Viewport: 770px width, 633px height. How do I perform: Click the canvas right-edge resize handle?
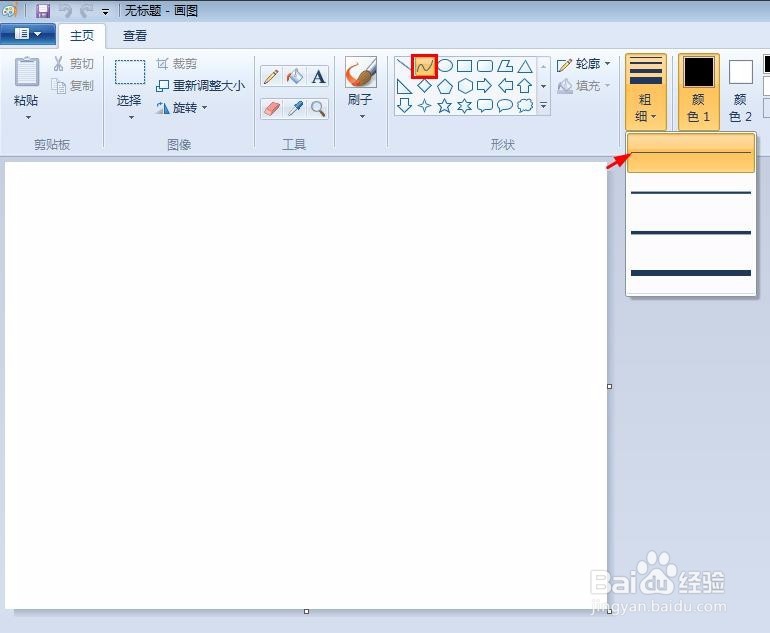pos(609,386)
